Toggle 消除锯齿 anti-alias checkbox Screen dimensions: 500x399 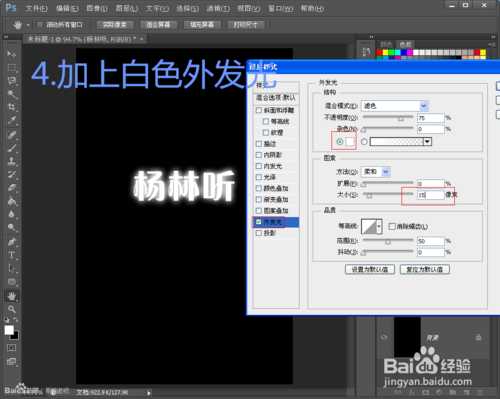point(392,226)
